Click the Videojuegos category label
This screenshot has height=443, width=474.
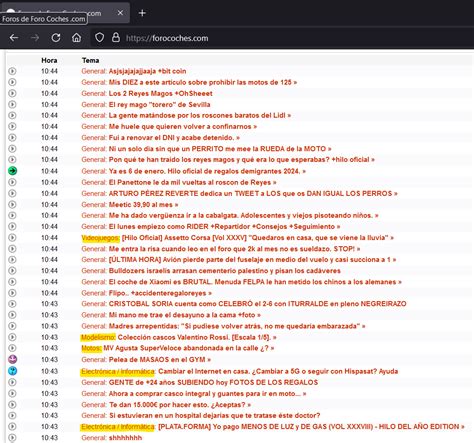click(x=100, y=238)
